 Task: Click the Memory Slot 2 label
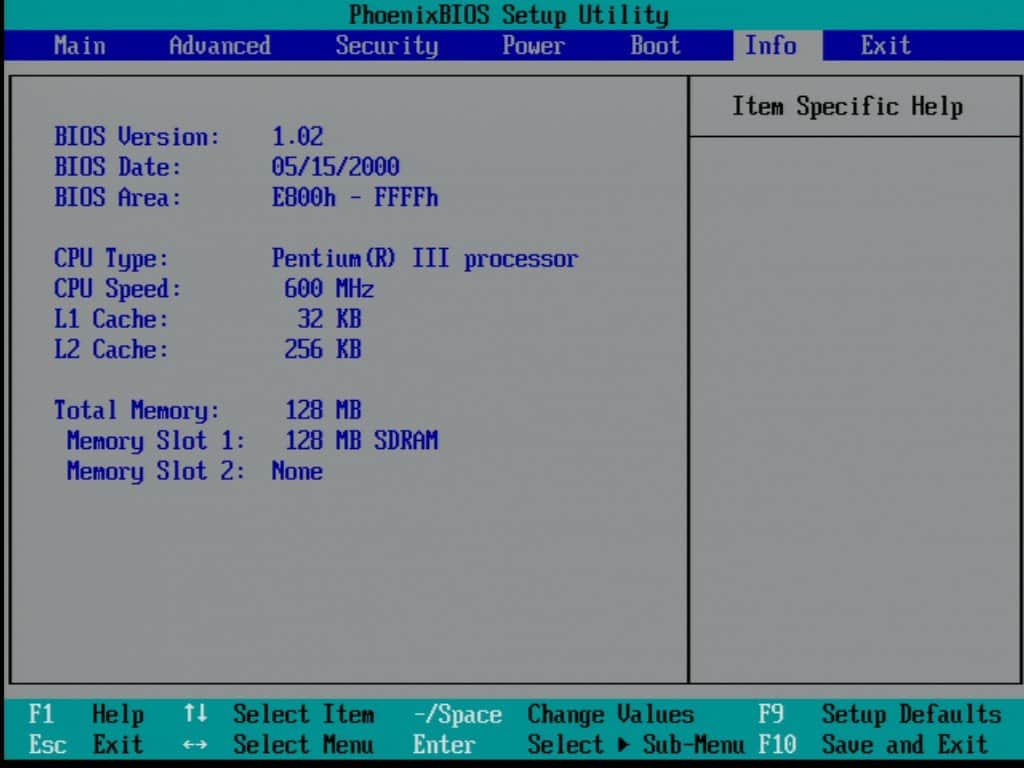(156, 472)
